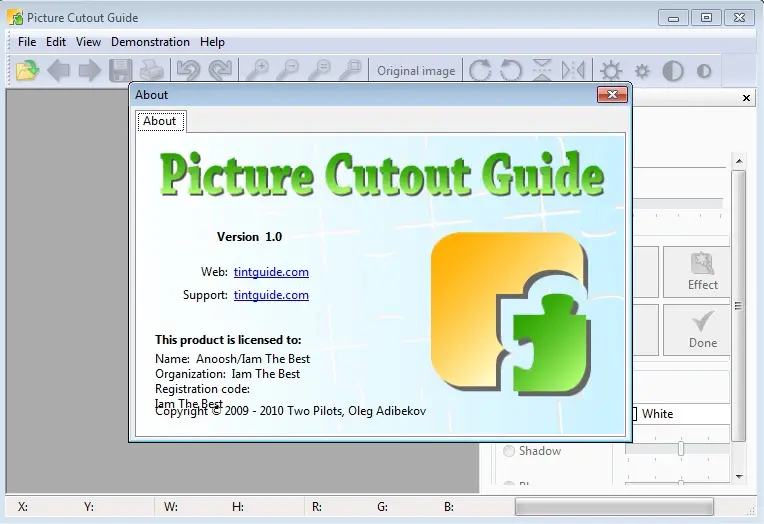Viewport: 764px width, 524px height.
Task: Click the Rotate clockwise icon
Action: (x=480, y=70)
